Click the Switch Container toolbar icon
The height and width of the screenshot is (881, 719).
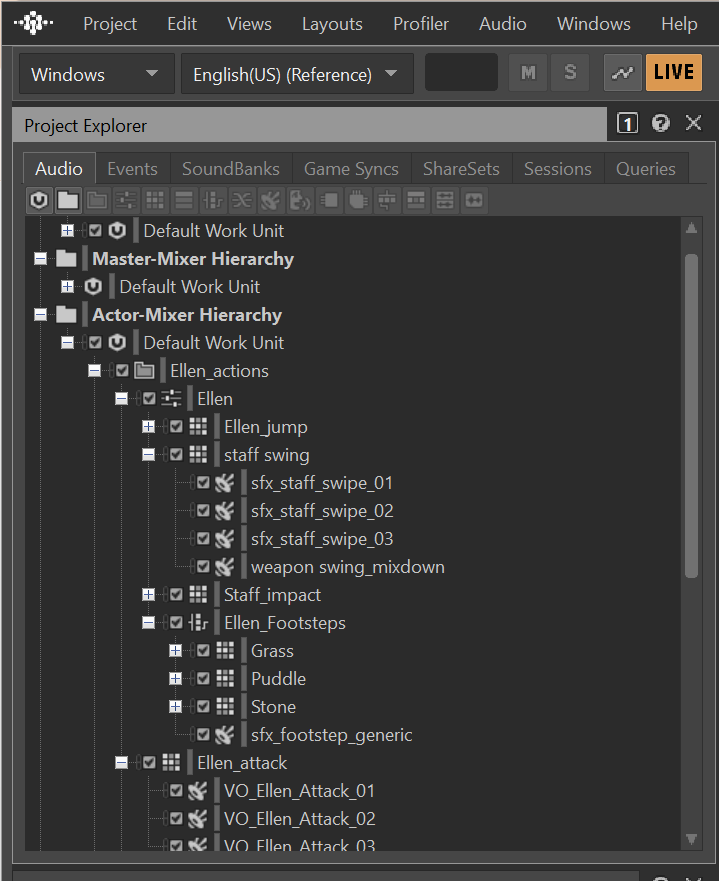click(x=213, y=201)
